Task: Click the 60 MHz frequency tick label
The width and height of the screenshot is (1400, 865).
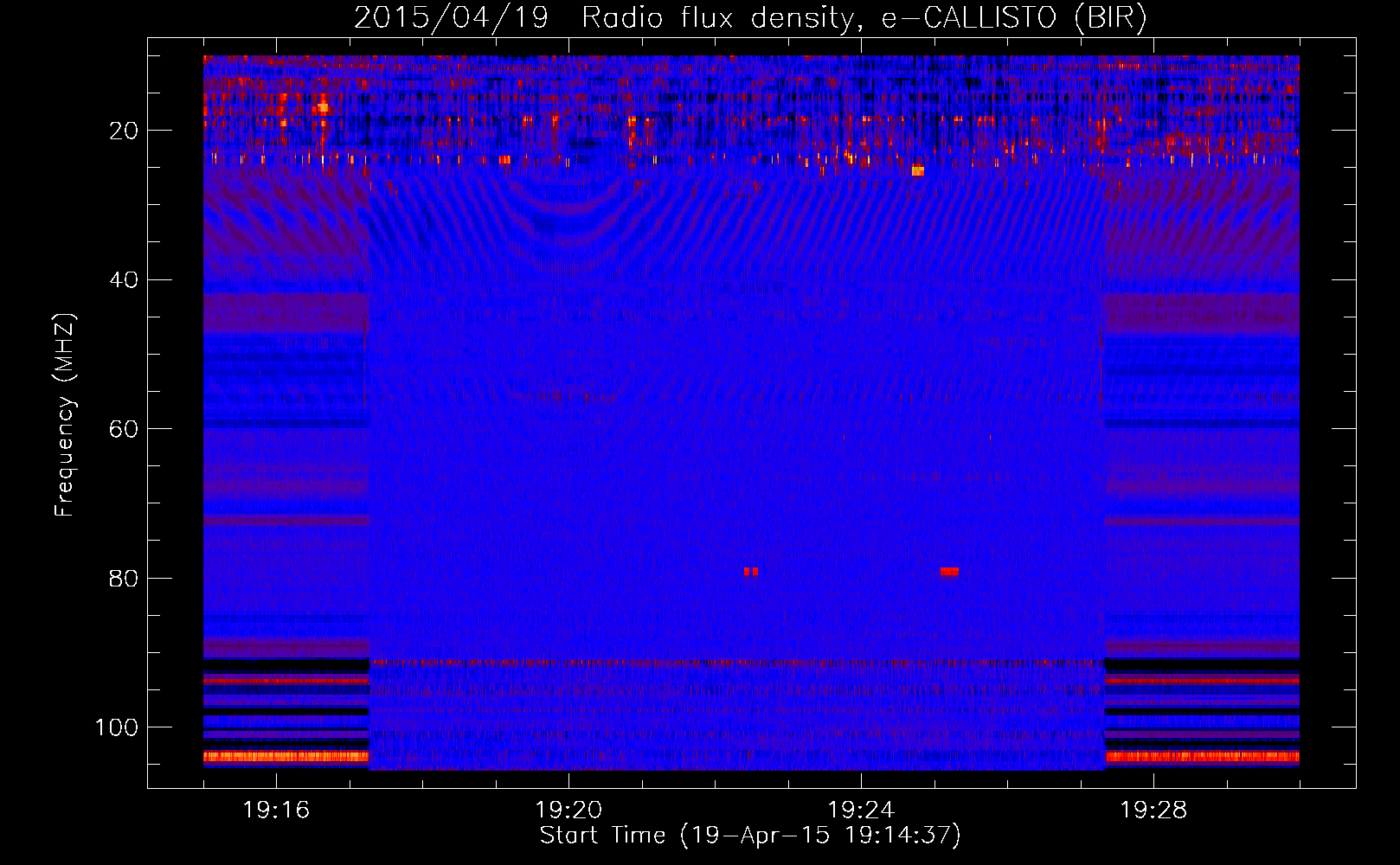Action: 124,429
